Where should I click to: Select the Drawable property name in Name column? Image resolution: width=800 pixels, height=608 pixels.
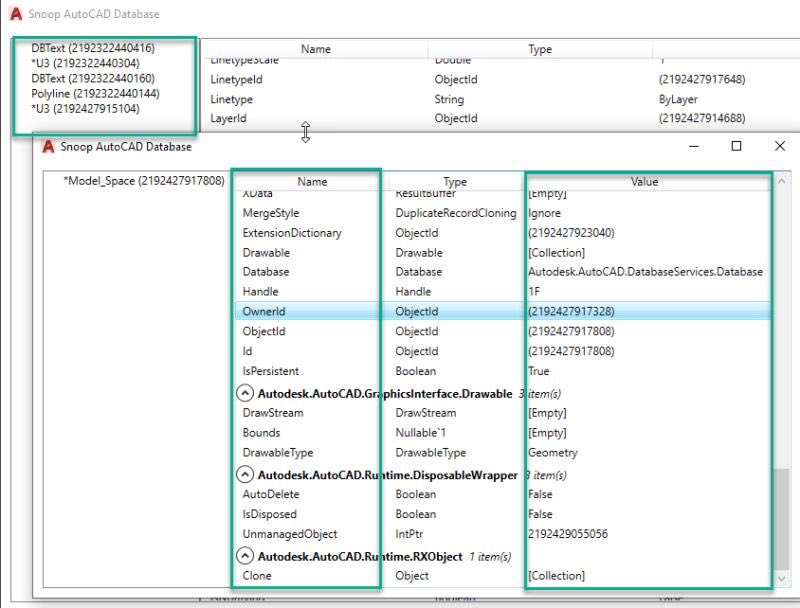[266, 252]
